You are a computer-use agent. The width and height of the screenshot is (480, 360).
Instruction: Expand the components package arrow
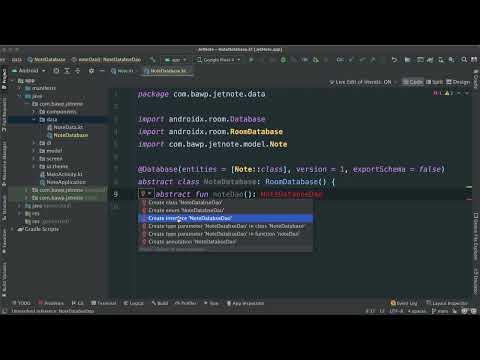click(x=34, y=112)
